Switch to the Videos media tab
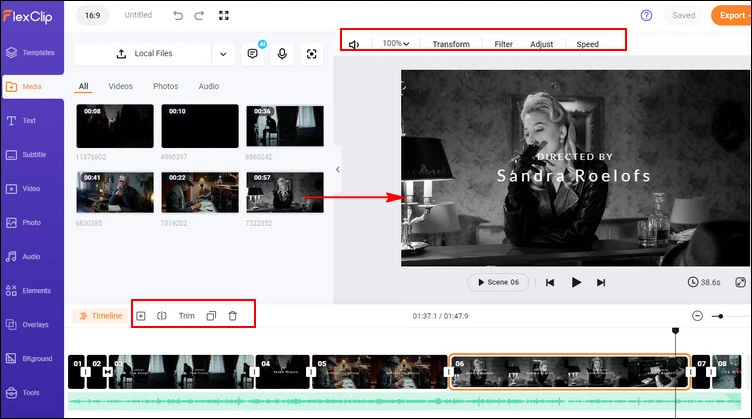752x419 pixels. point(120,86)
